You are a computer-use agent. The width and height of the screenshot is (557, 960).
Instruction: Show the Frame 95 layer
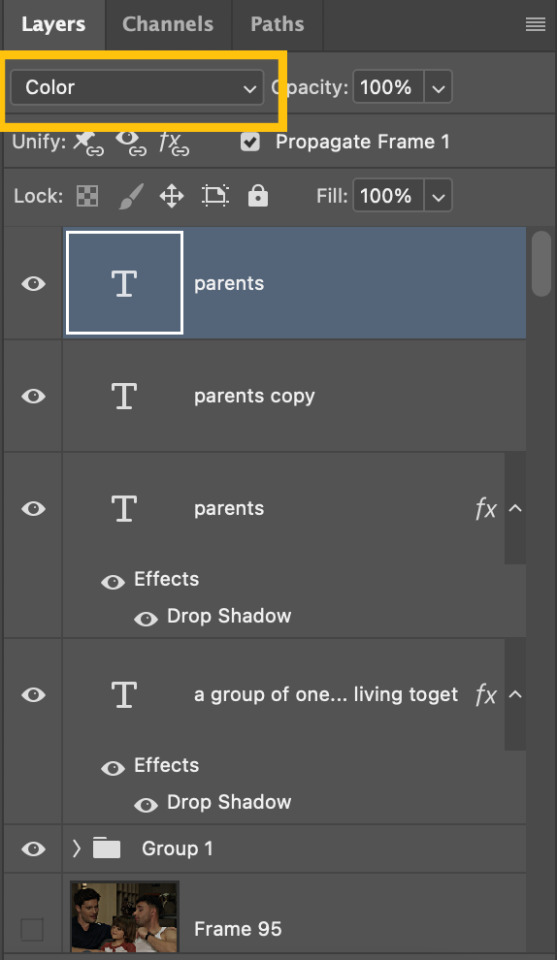pyautogui.click(x=32, y=929)
